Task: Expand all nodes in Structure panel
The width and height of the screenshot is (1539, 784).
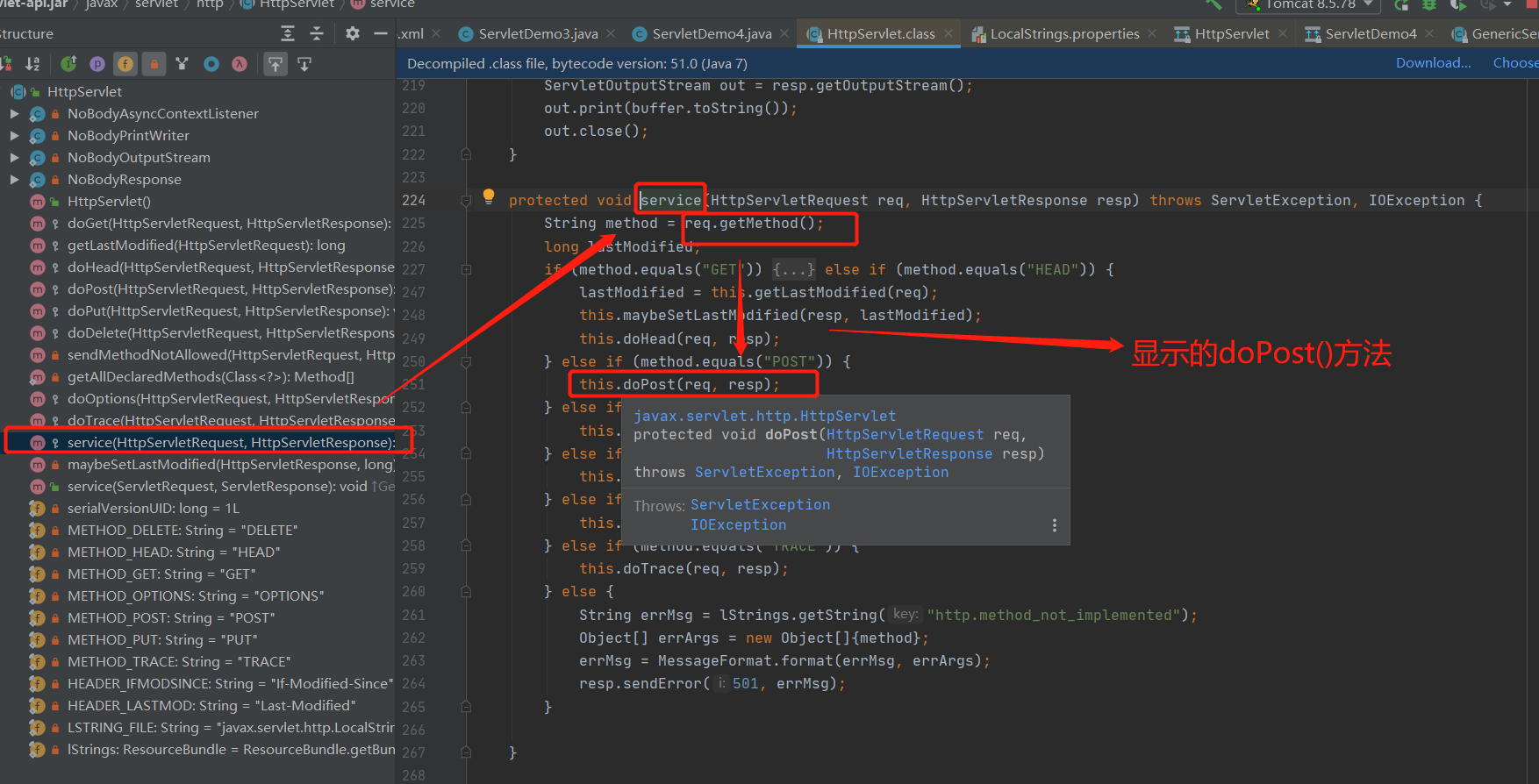Action: [288, 33]
